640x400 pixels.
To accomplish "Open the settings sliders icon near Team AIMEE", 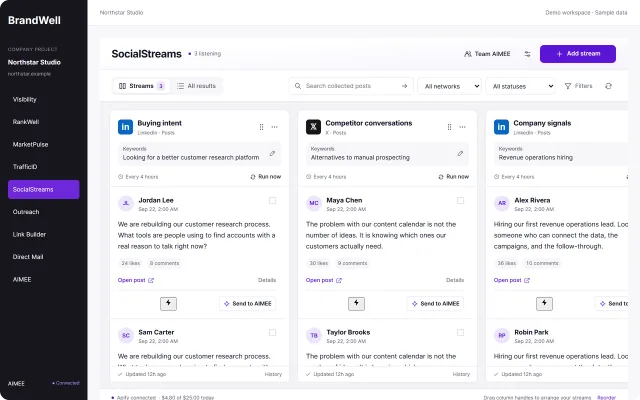I will (x=527, y=54).
